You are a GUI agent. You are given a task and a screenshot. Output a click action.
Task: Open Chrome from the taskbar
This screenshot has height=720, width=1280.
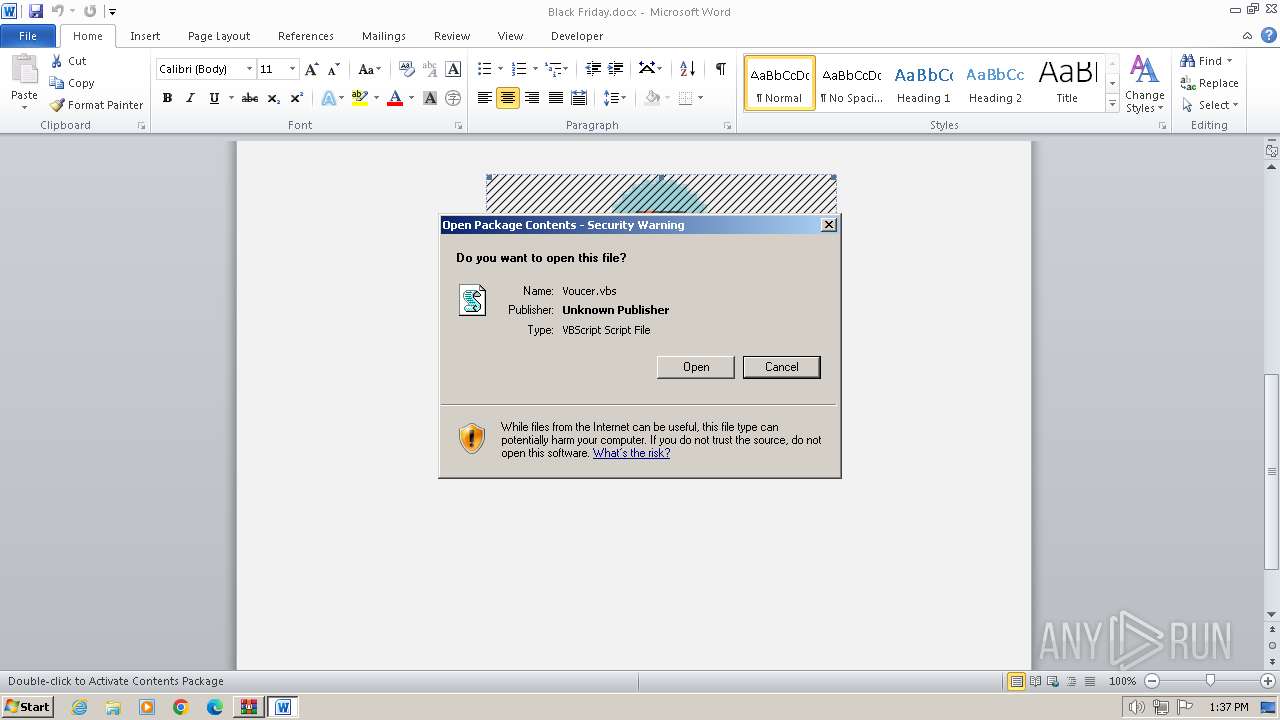coord(181,707)
